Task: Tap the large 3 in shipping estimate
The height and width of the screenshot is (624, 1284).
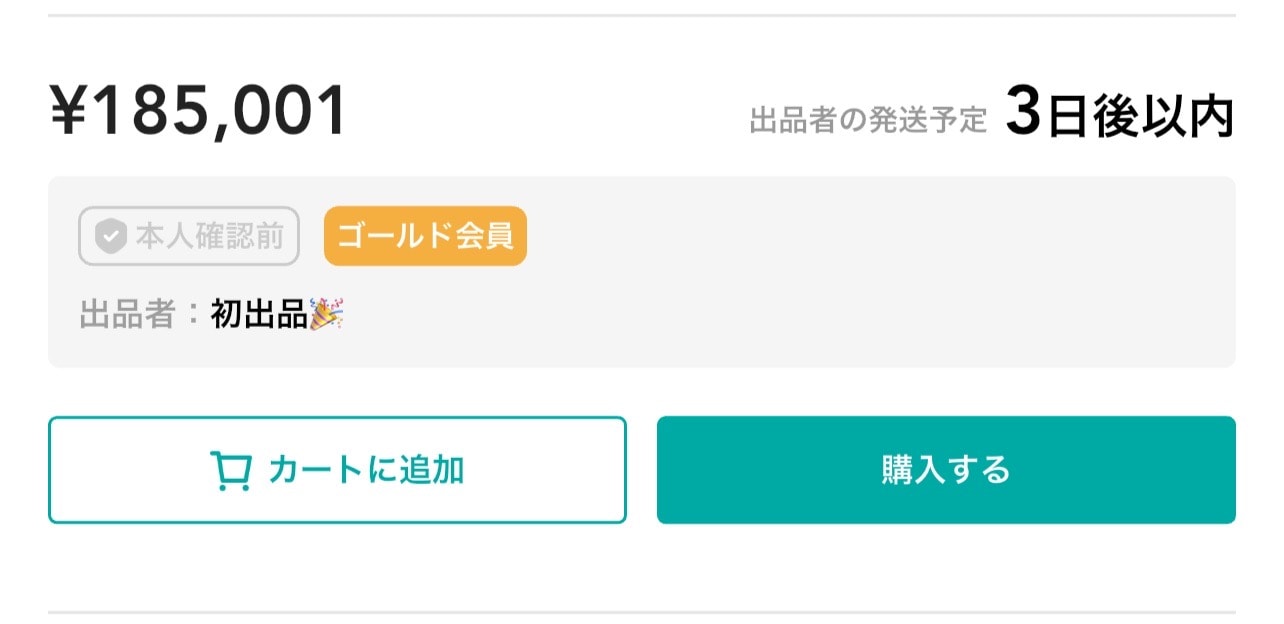Action: pos(1024,114)
